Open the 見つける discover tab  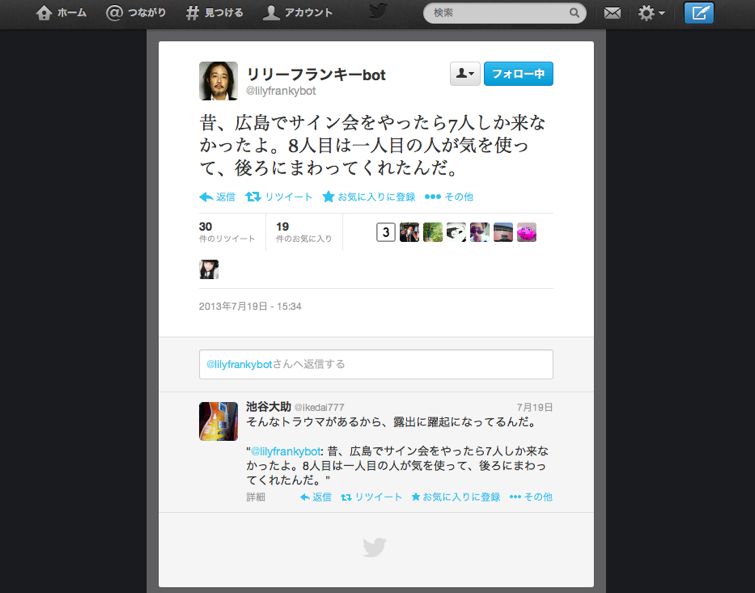click(213, 13)
